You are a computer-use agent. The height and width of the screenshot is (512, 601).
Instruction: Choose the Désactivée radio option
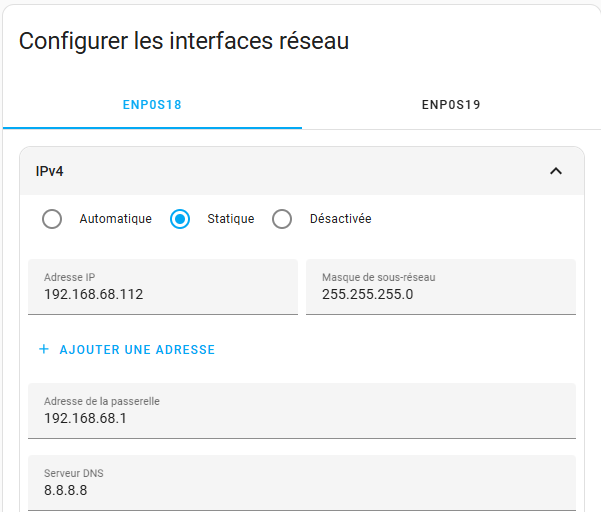click(282, 219)
